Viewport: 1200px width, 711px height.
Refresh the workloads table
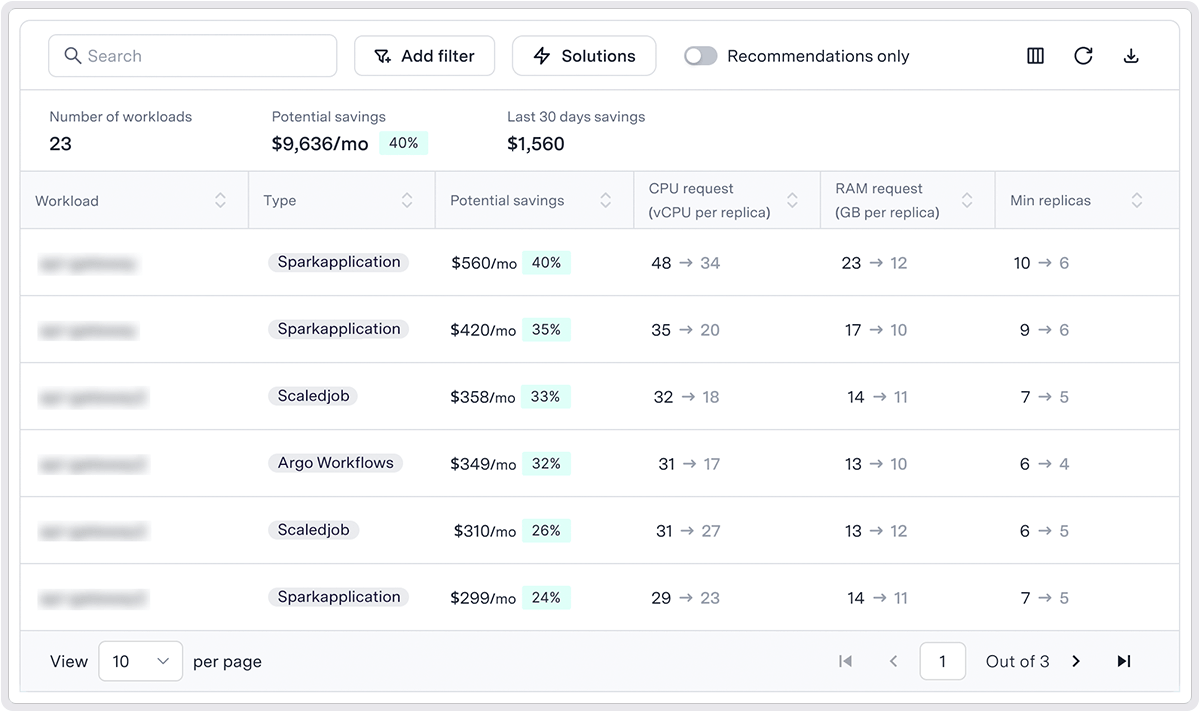coord(1083,56)
